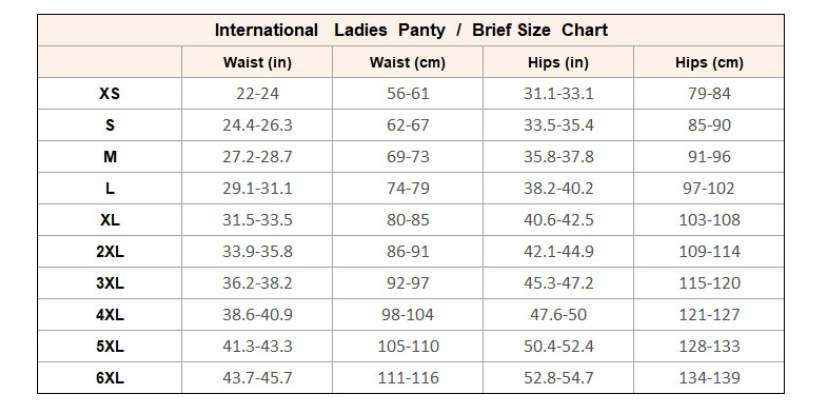This screenshot has height=401, width=825.
Task: Click the 6XL size row label
Action: point(110,378)
